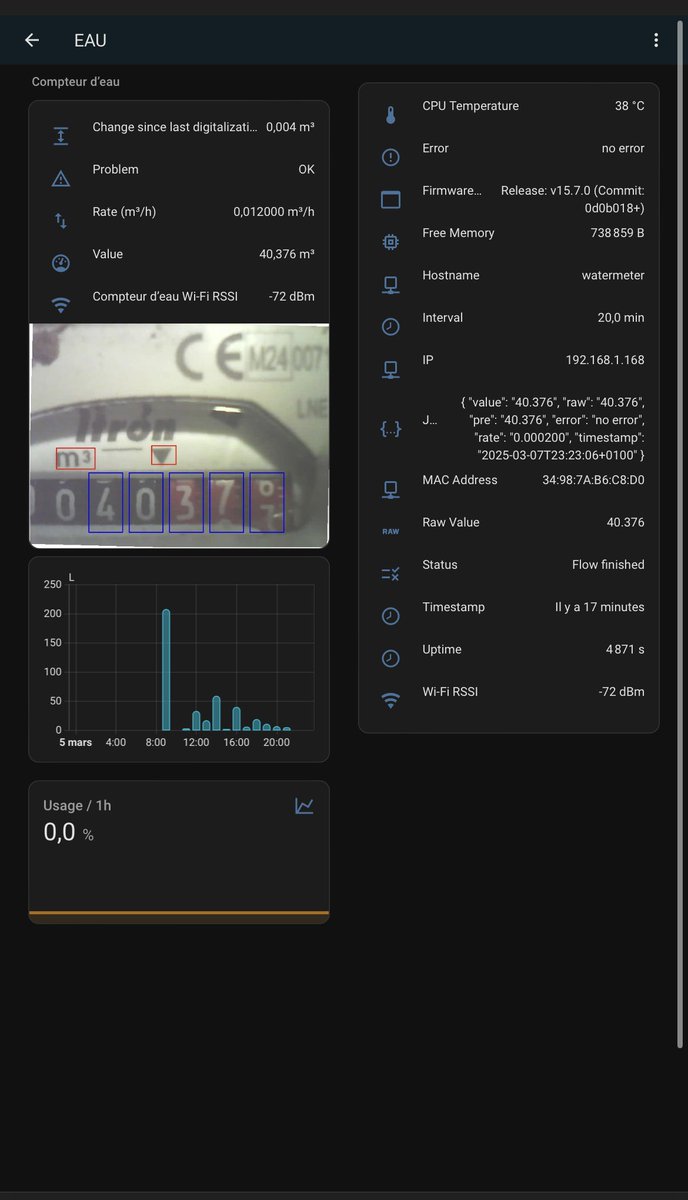
Task: Click the Problem OK status
Action: click(307, 170)
